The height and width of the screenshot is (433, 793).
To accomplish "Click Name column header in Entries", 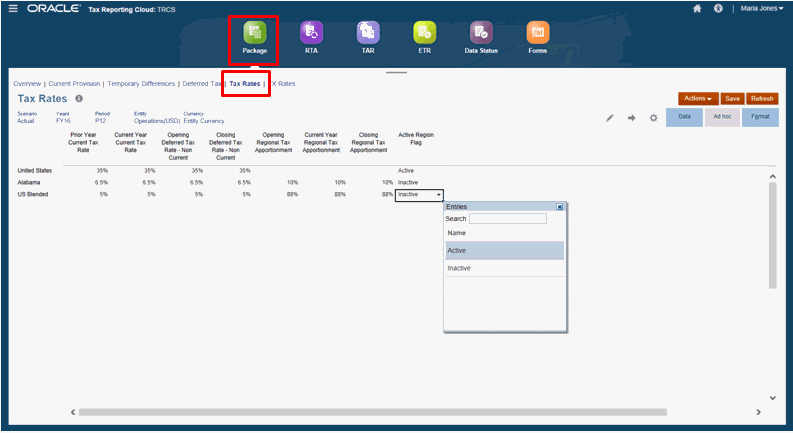I will tap(457, 233).
